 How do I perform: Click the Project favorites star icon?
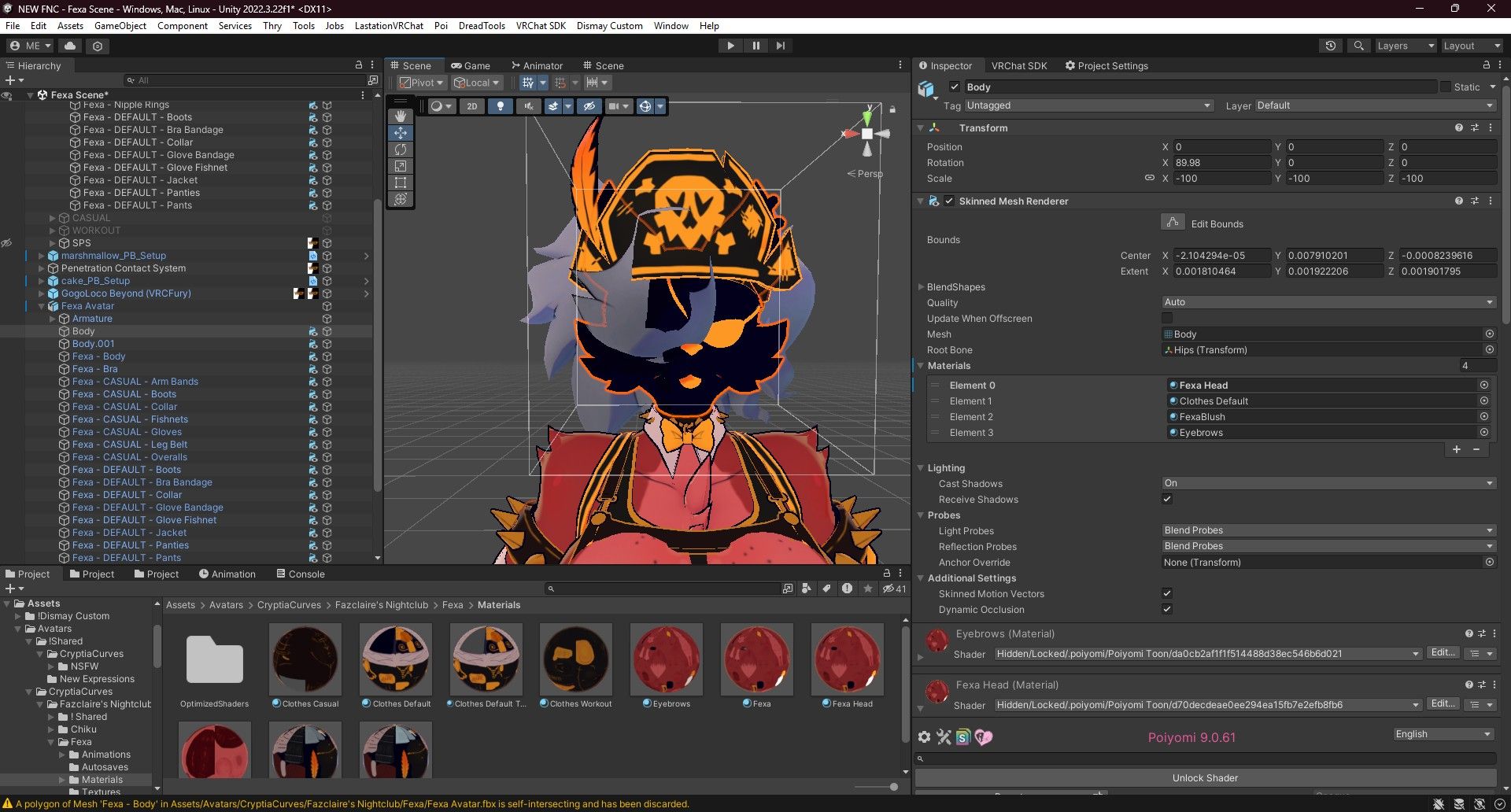[x=868, y=589]
